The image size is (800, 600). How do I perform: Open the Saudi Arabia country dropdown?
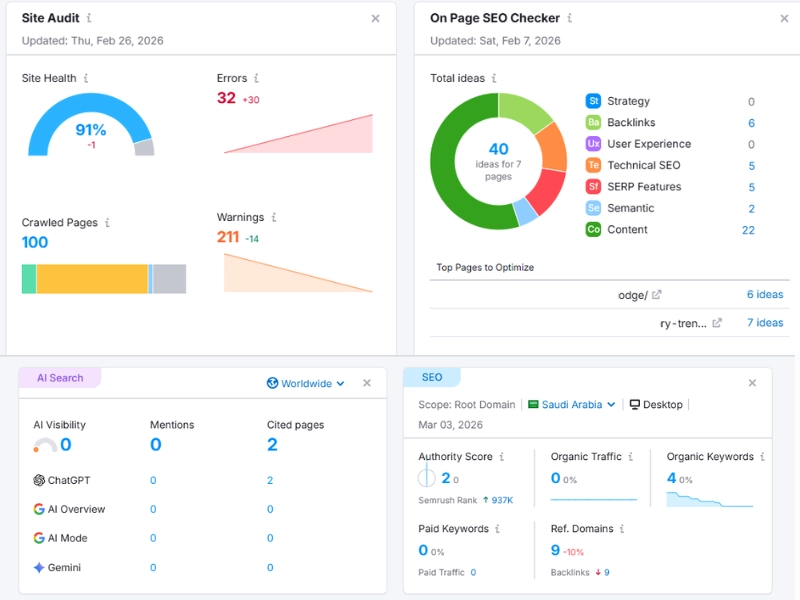(x=572, y=405)
